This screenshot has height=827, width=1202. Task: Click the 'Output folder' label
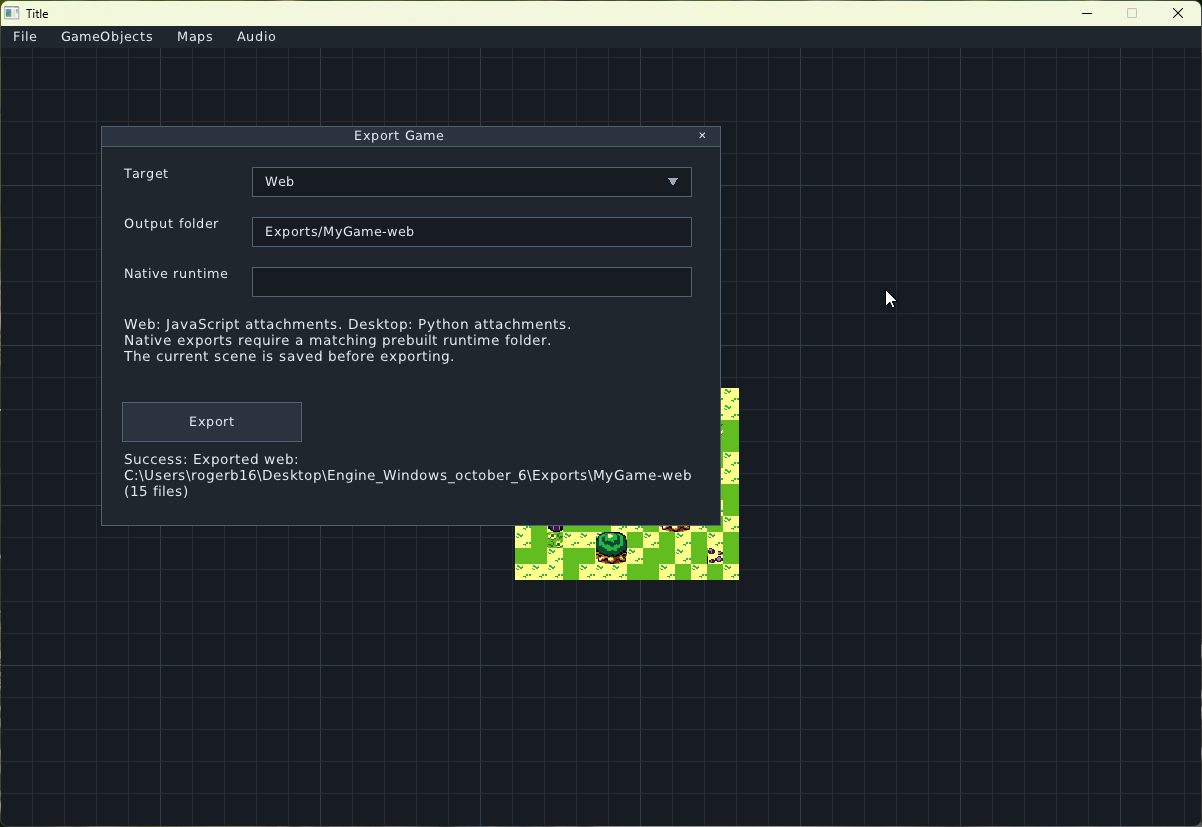pos(171,224)
